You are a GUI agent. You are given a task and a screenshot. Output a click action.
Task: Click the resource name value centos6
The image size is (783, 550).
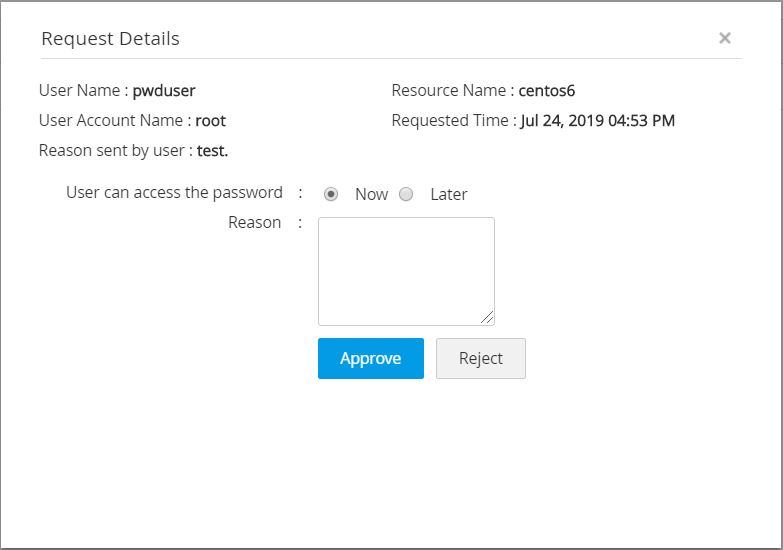[x=547, y=91]
